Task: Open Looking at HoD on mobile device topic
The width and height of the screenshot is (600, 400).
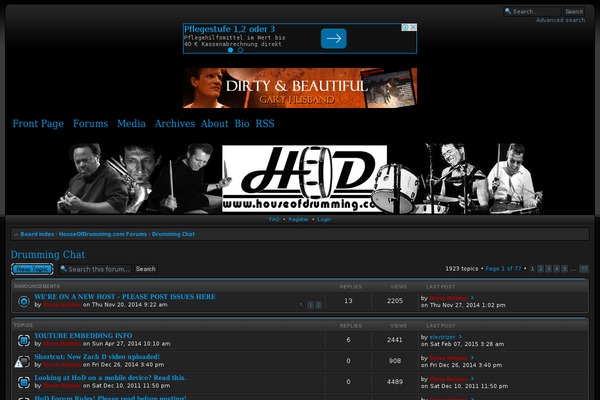Action: (x=110, y=378)
